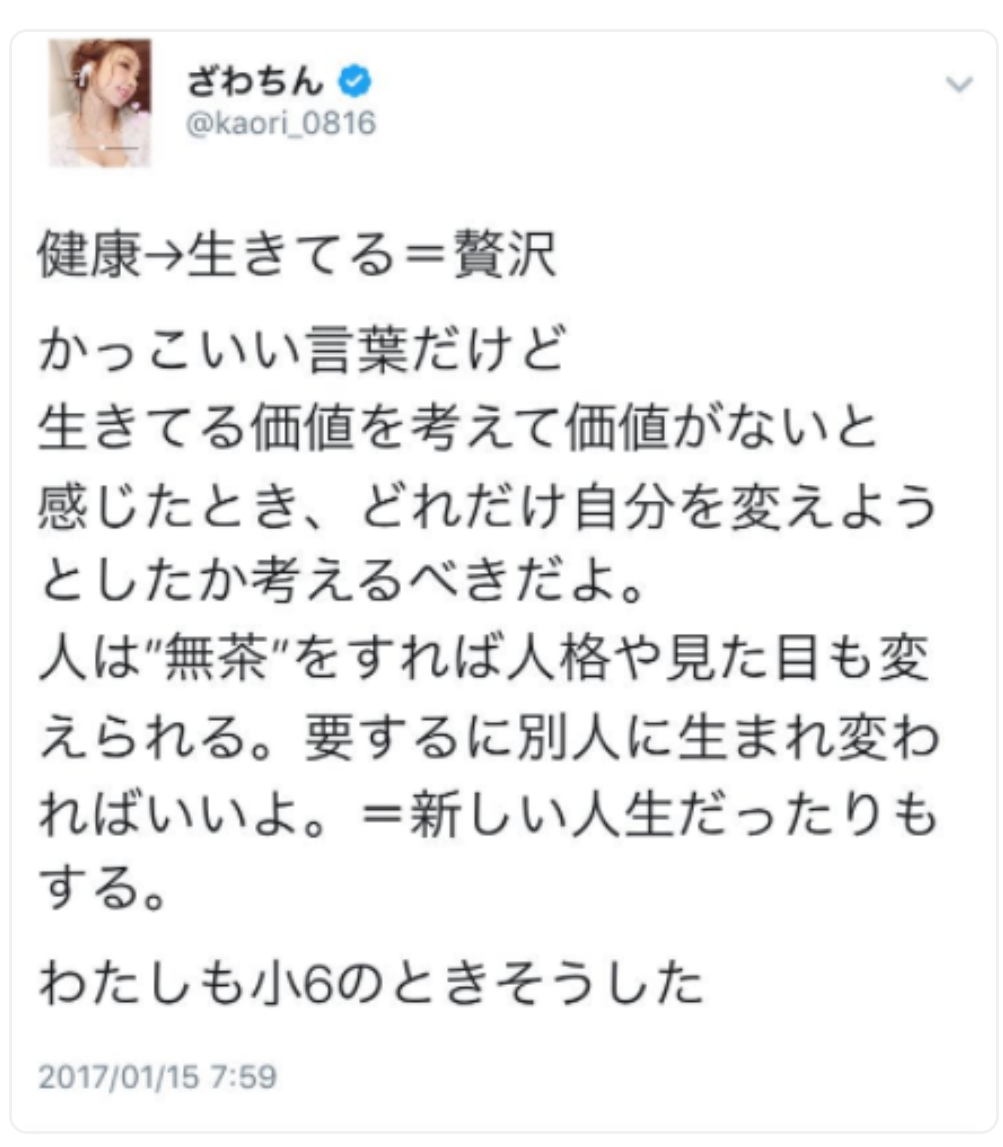This screenshot has width=1003, height=1147.
Task: Click the display name ざわちん
Action: pos(255,81)
